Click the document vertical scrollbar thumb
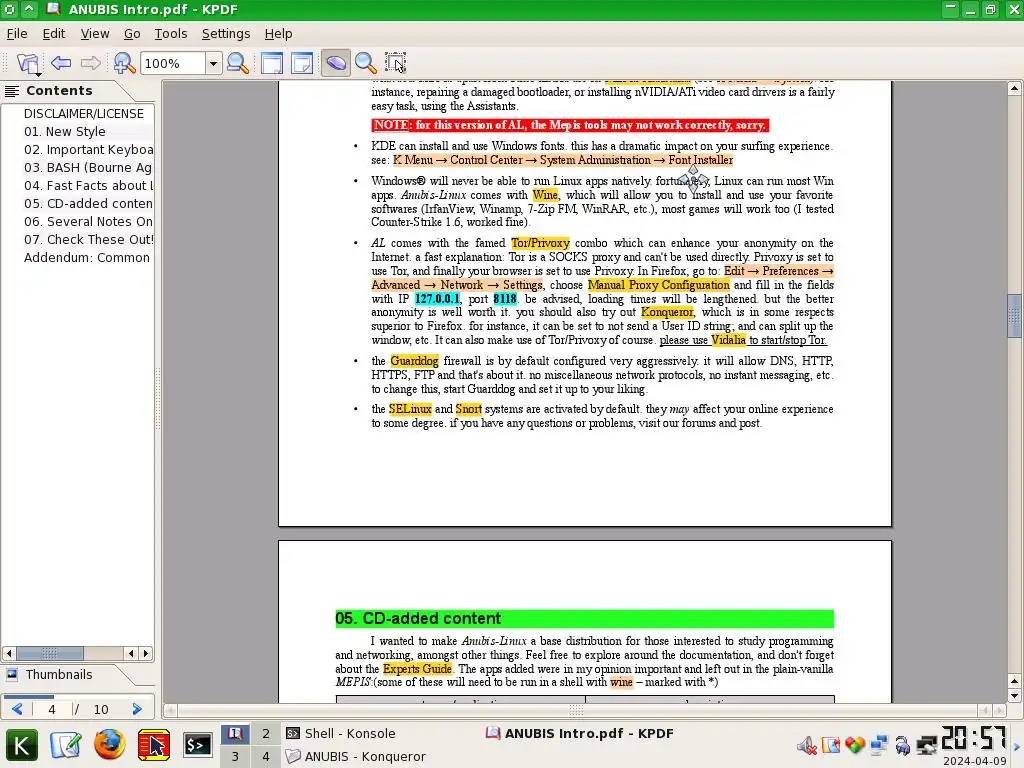 pyautogui.click(x=1014, y=315)
